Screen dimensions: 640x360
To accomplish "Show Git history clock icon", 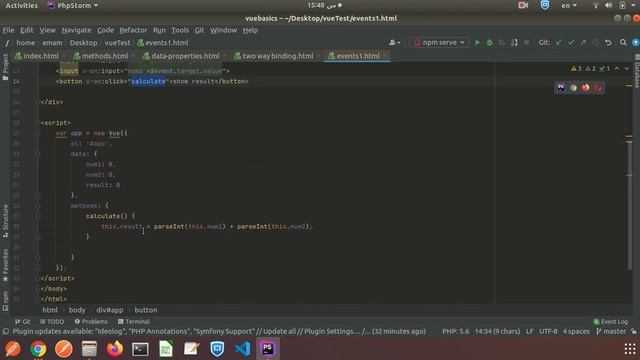I will [596, 42].
